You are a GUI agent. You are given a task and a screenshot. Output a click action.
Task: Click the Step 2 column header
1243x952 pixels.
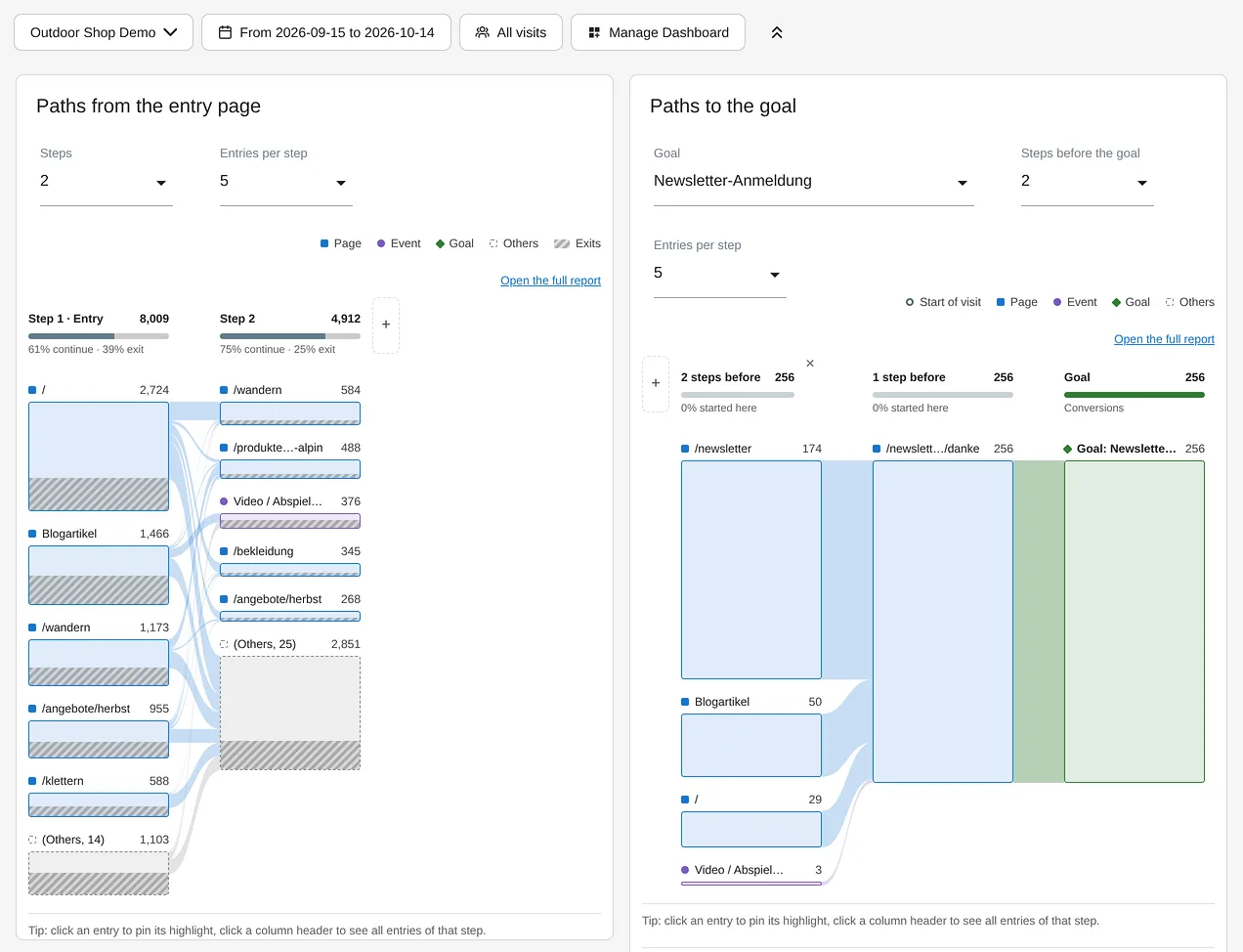click(x=290, y=332)
